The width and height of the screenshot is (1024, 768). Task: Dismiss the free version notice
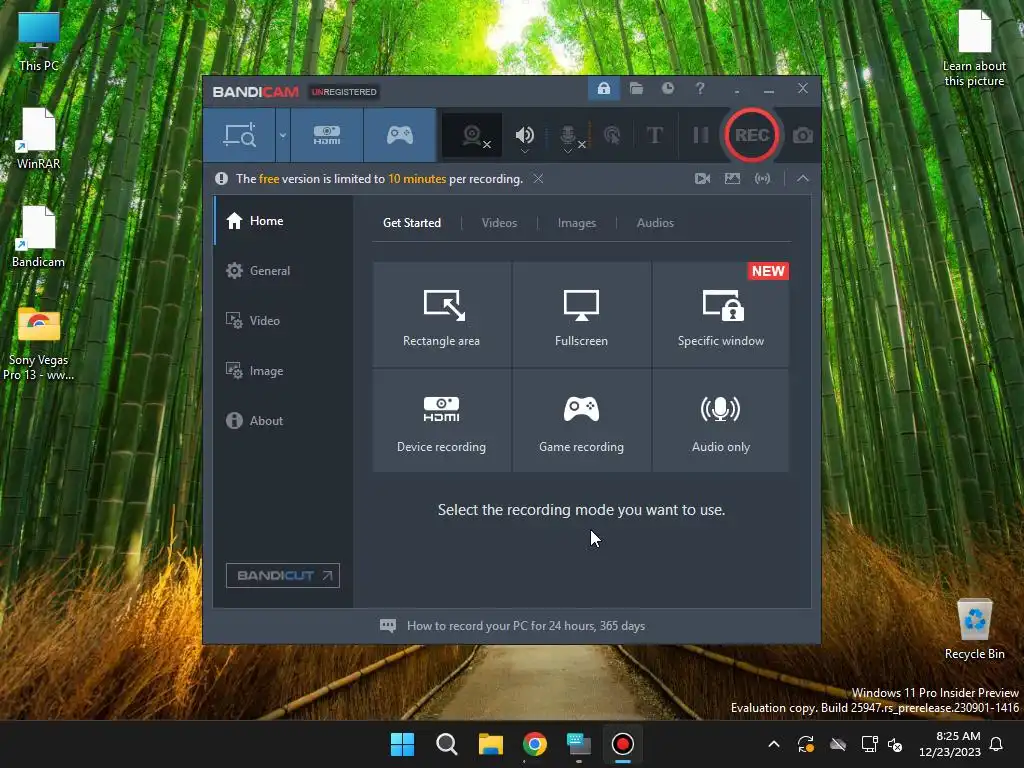[538, 178]
